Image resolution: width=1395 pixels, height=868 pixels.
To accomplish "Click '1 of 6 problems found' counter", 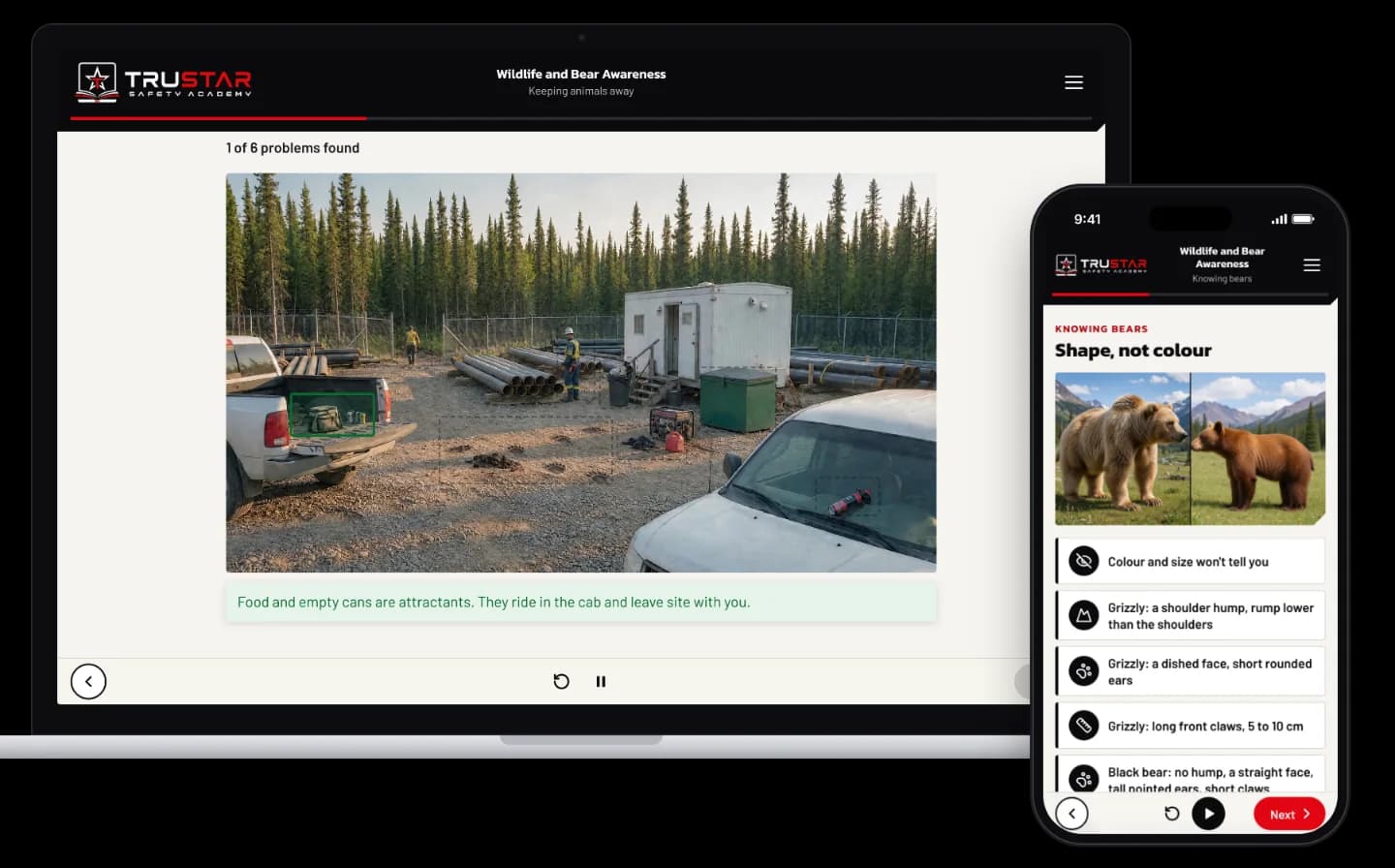I will [293, 148].
